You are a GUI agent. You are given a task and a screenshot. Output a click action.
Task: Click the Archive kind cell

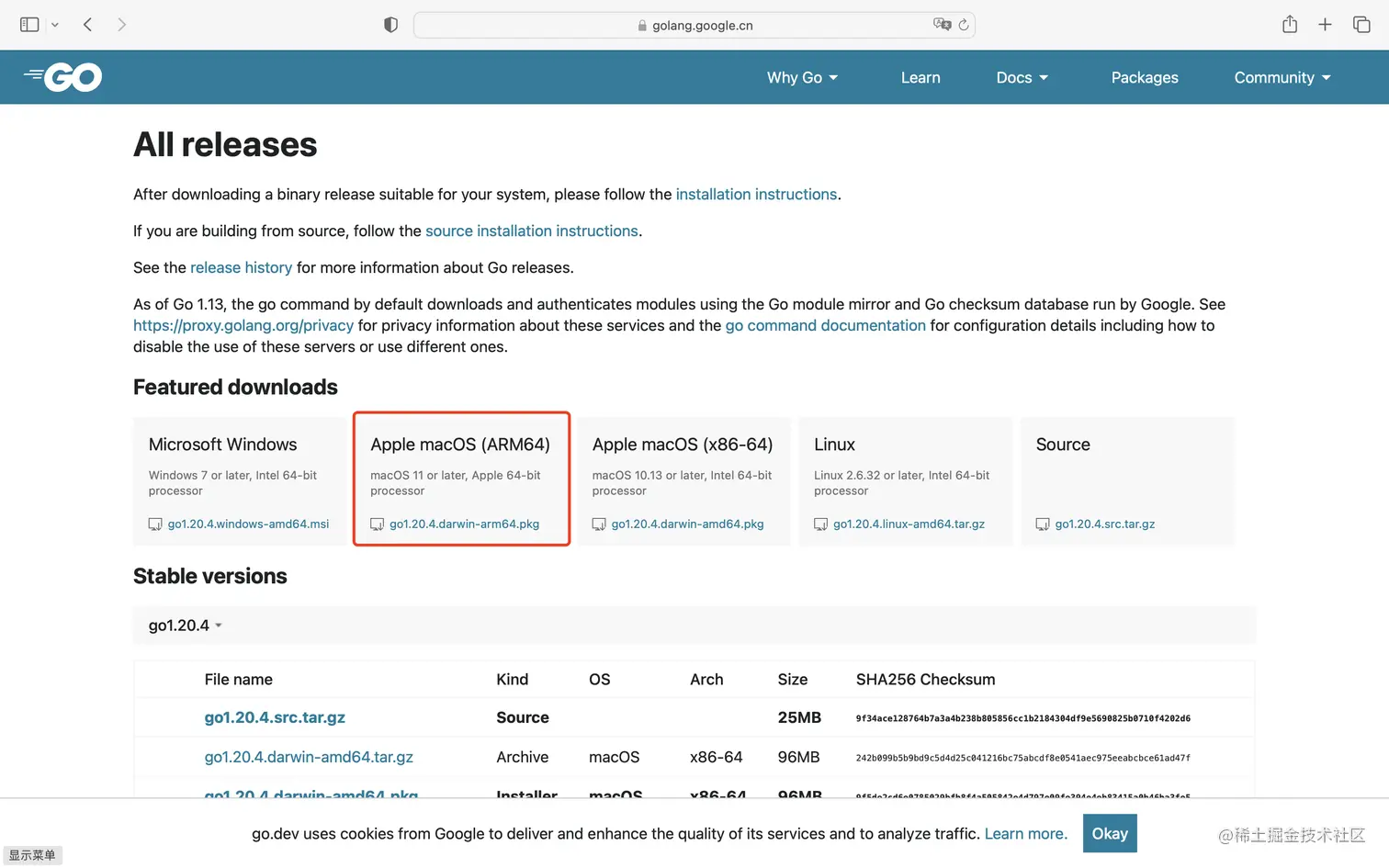coord(522,758)
